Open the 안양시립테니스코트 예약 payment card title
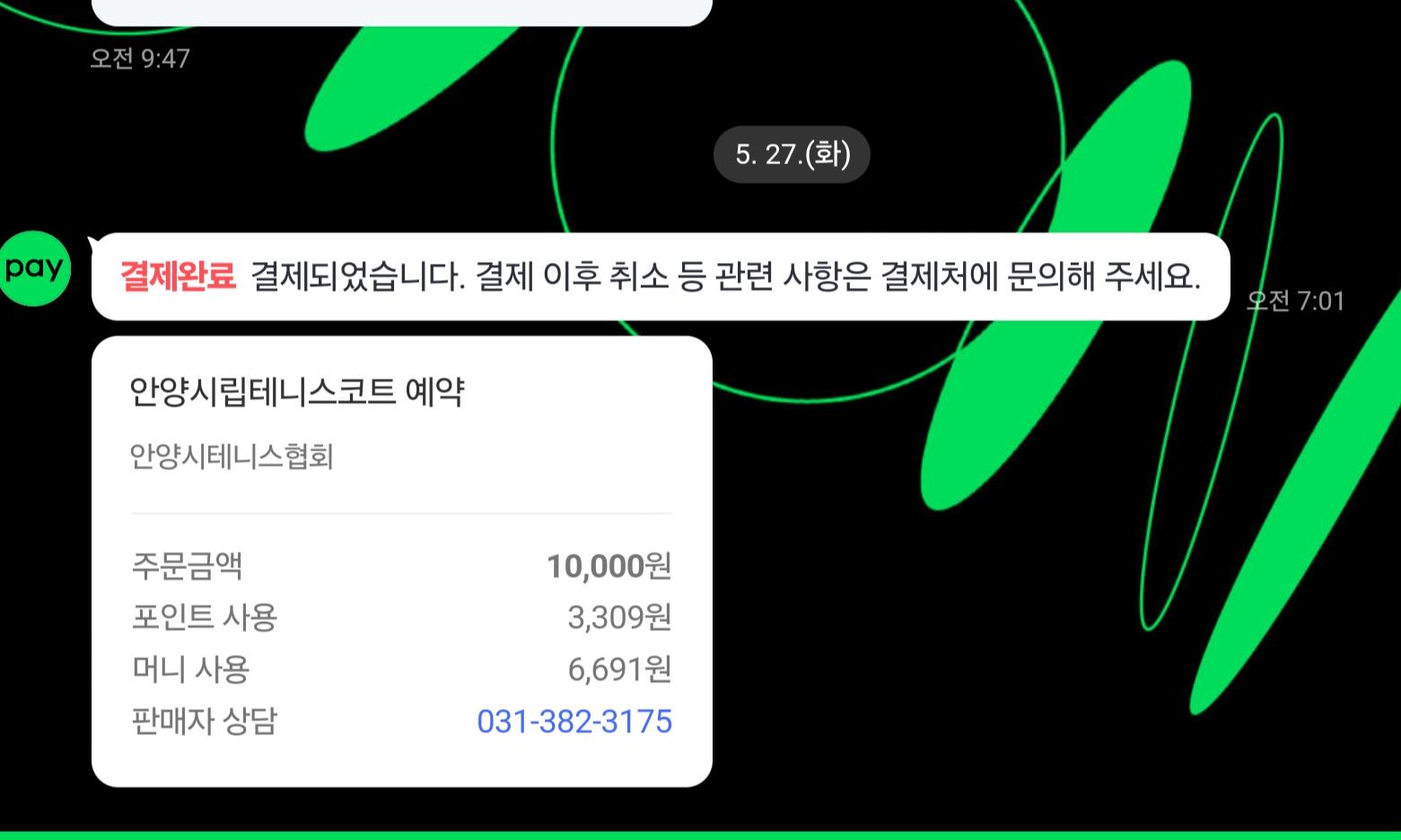The height and width of the screenshot is (840, 1401). coord(296,391)
